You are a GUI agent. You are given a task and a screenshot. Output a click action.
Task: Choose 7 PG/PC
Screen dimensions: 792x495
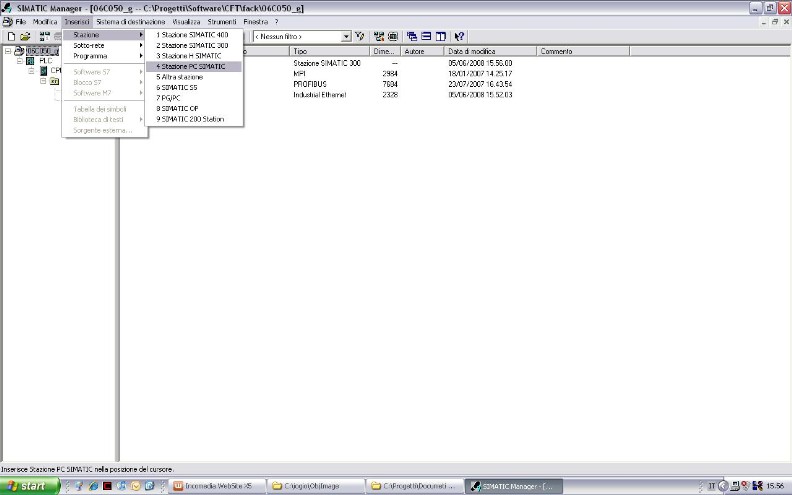194,98
